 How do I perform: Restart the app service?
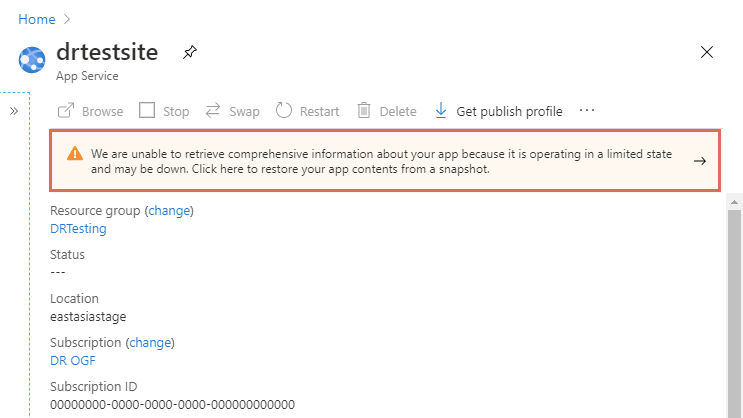[x=308, y=111]
